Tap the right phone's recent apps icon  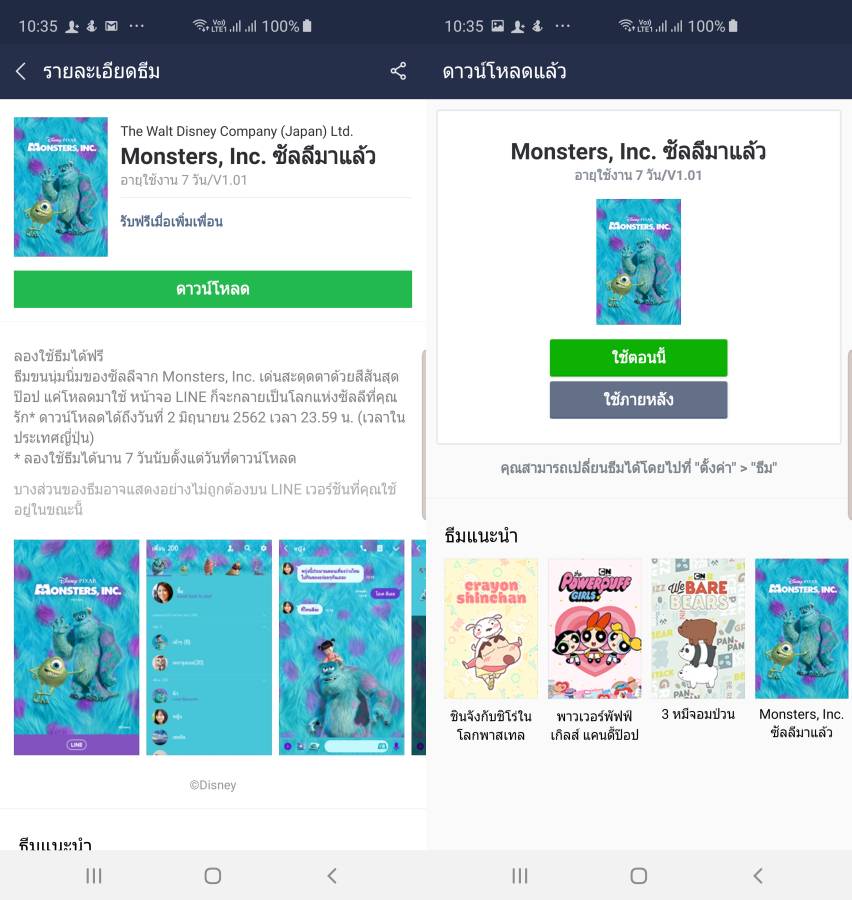coord(520,876)
